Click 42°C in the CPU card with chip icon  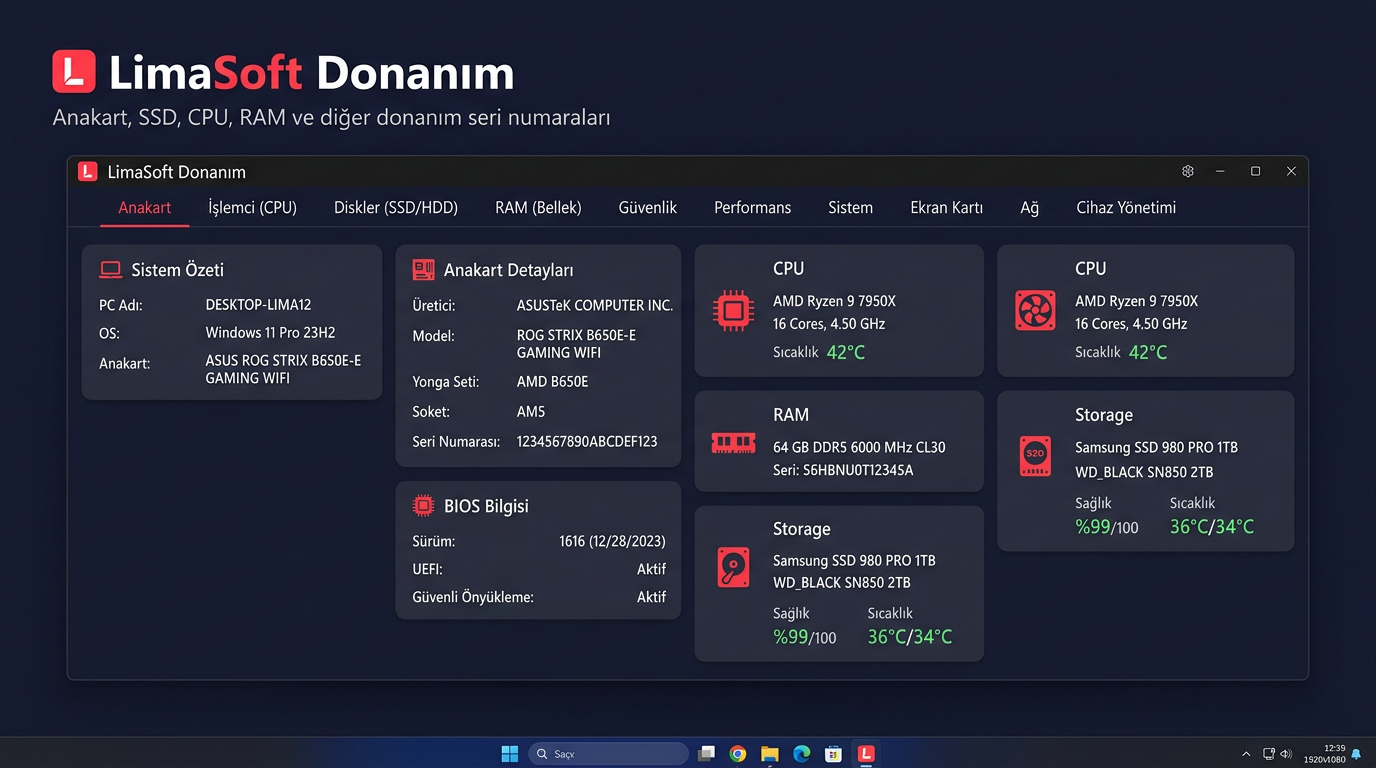[846, 352]
